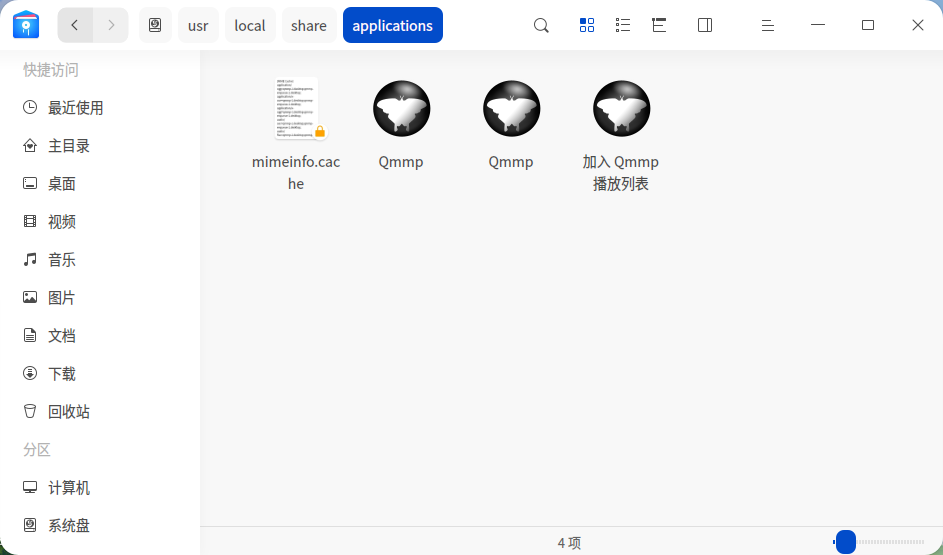The width and height of the screenshot is (943, 555).
Task: Click the 4 项 status bar text
Action: (569, 542)
